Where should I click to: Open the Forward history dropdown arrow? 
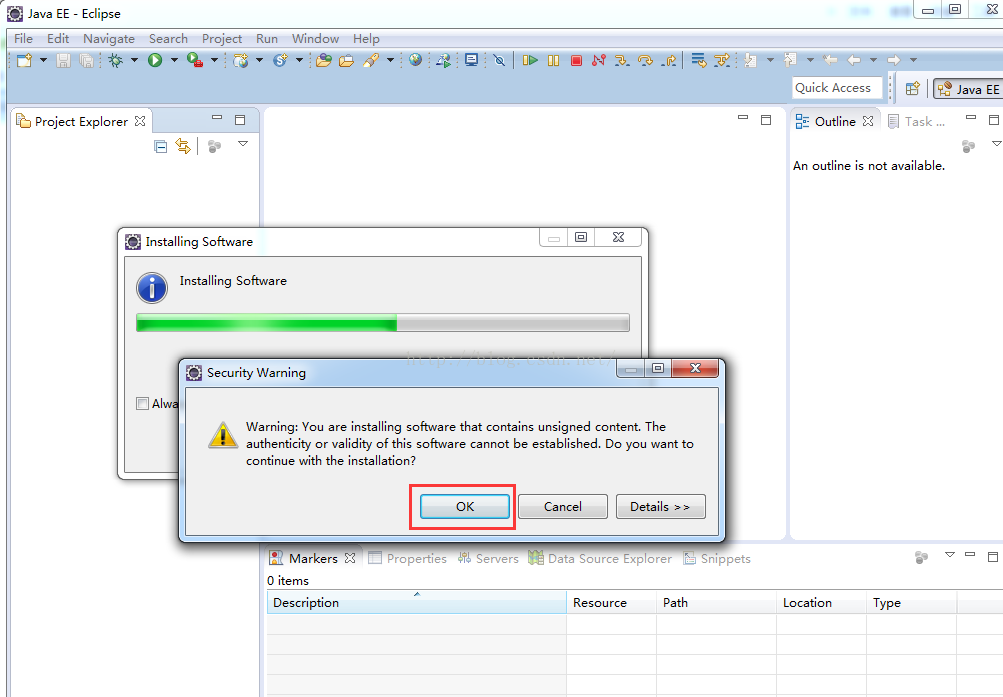[913, 60]
